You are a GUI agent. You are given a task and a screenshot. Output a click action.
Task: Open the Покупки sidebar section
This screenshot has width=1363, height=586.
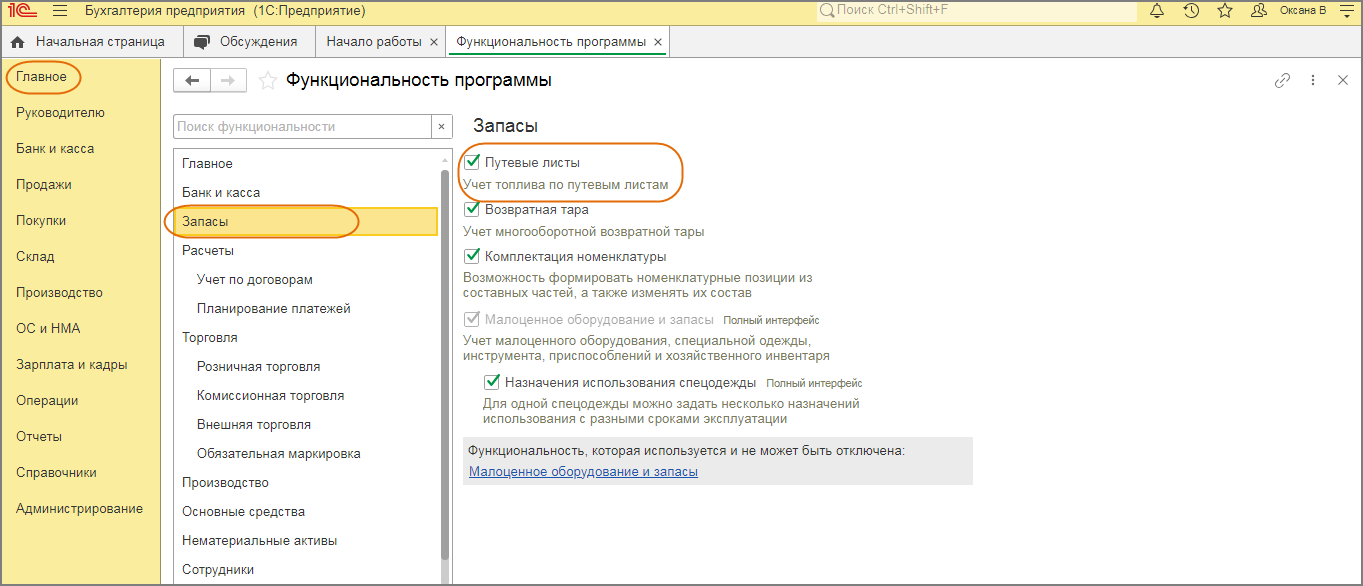pyautogui.click(x=41, y=221)
